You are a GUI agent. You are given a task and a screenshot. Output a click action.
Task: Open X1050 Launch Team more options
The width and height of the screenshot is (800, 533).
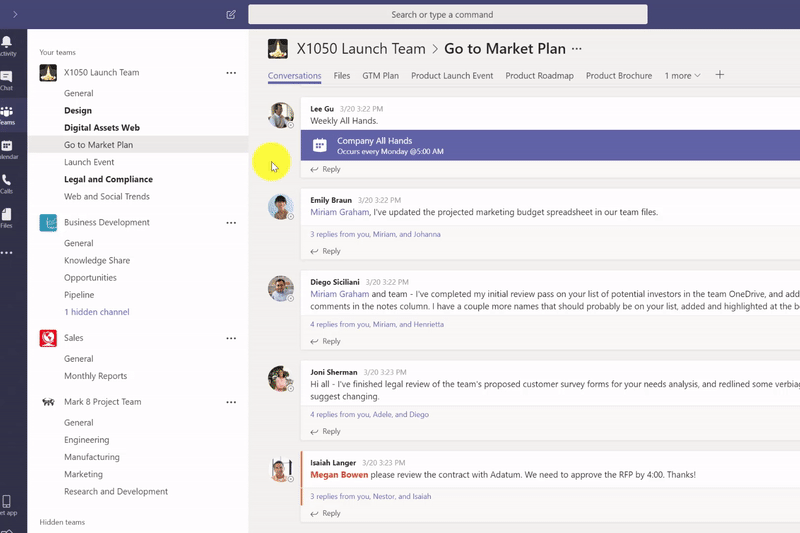coord(231,73)
